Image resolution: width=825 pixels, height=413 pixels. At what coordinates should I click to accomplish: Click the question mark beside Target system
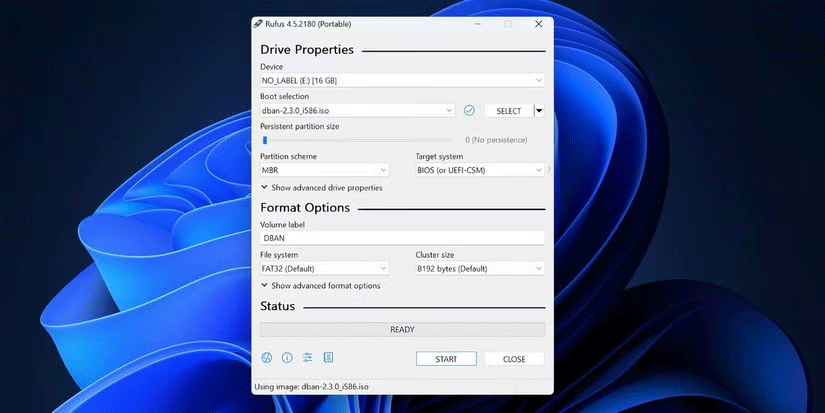pos(549,170)
